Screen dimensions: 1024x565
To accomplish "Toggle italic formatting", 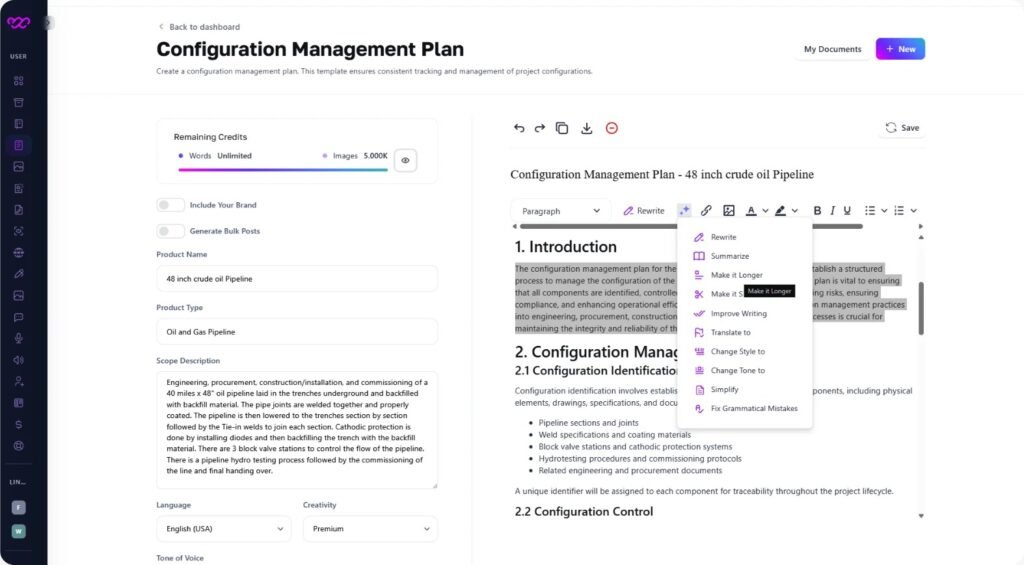I will [832, 210].
